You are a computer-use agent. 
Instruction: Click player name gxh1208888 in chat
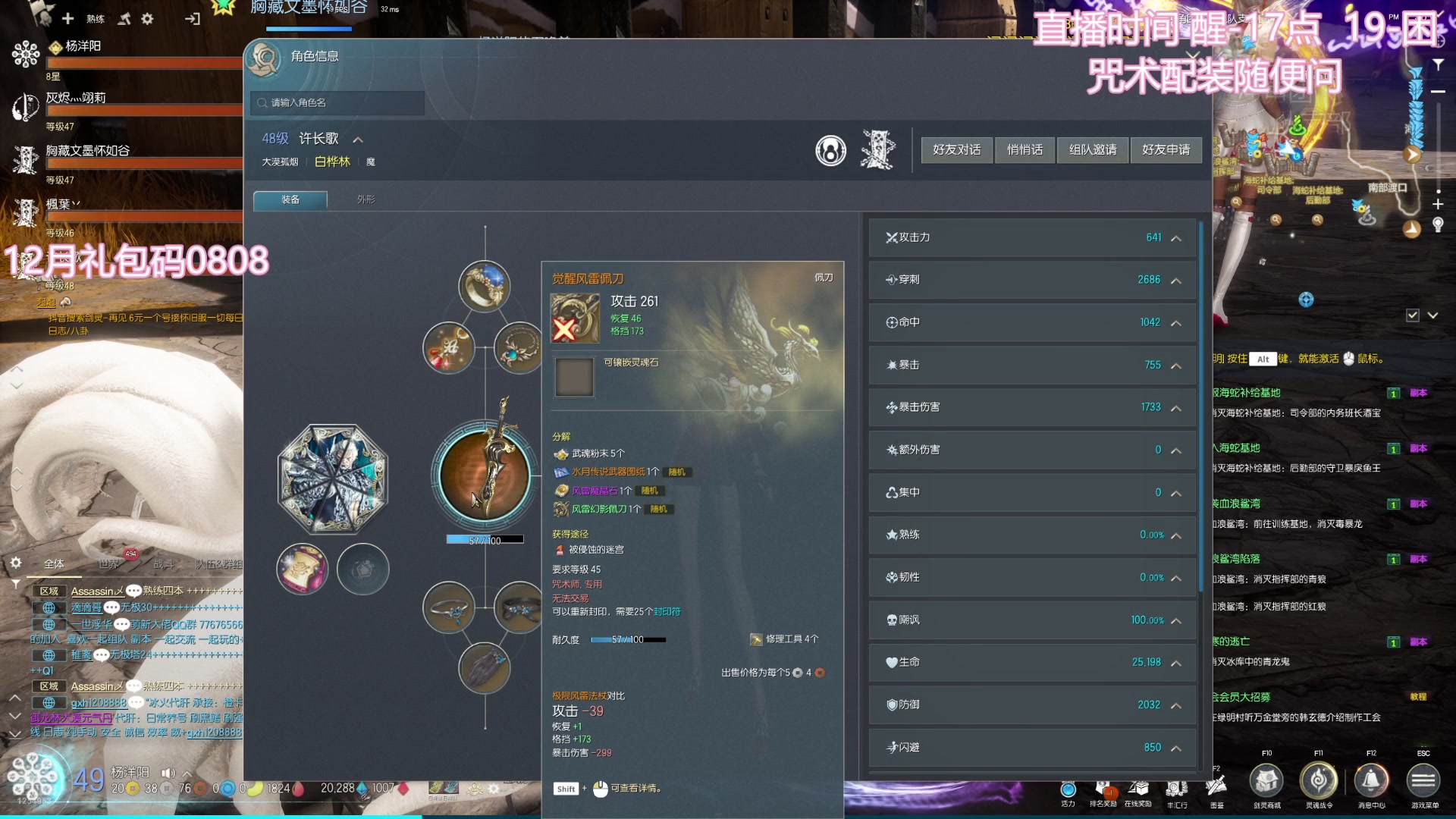(98, 703)
